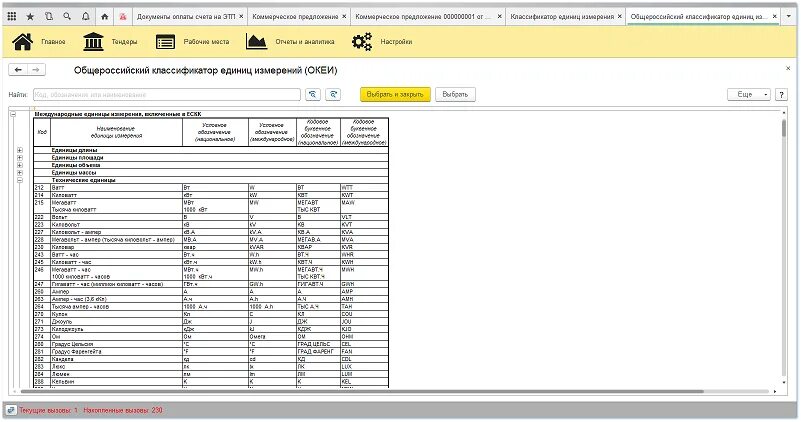The height and width of the screenshot is (422, 801).
Task: Close first Коммерческое предложение tab
Action: 344,16
